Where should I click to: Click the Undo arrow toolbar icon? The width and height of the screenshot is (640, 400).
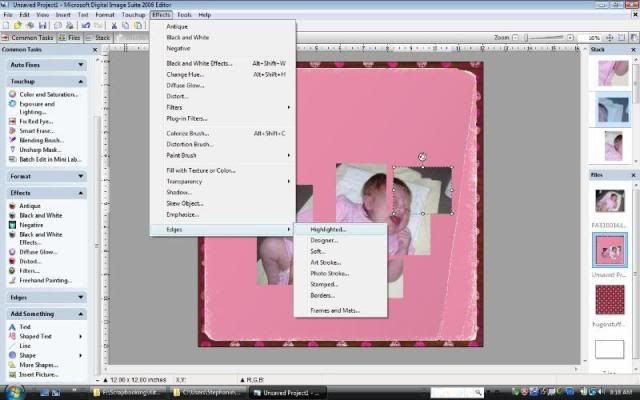tap(86, 25)
